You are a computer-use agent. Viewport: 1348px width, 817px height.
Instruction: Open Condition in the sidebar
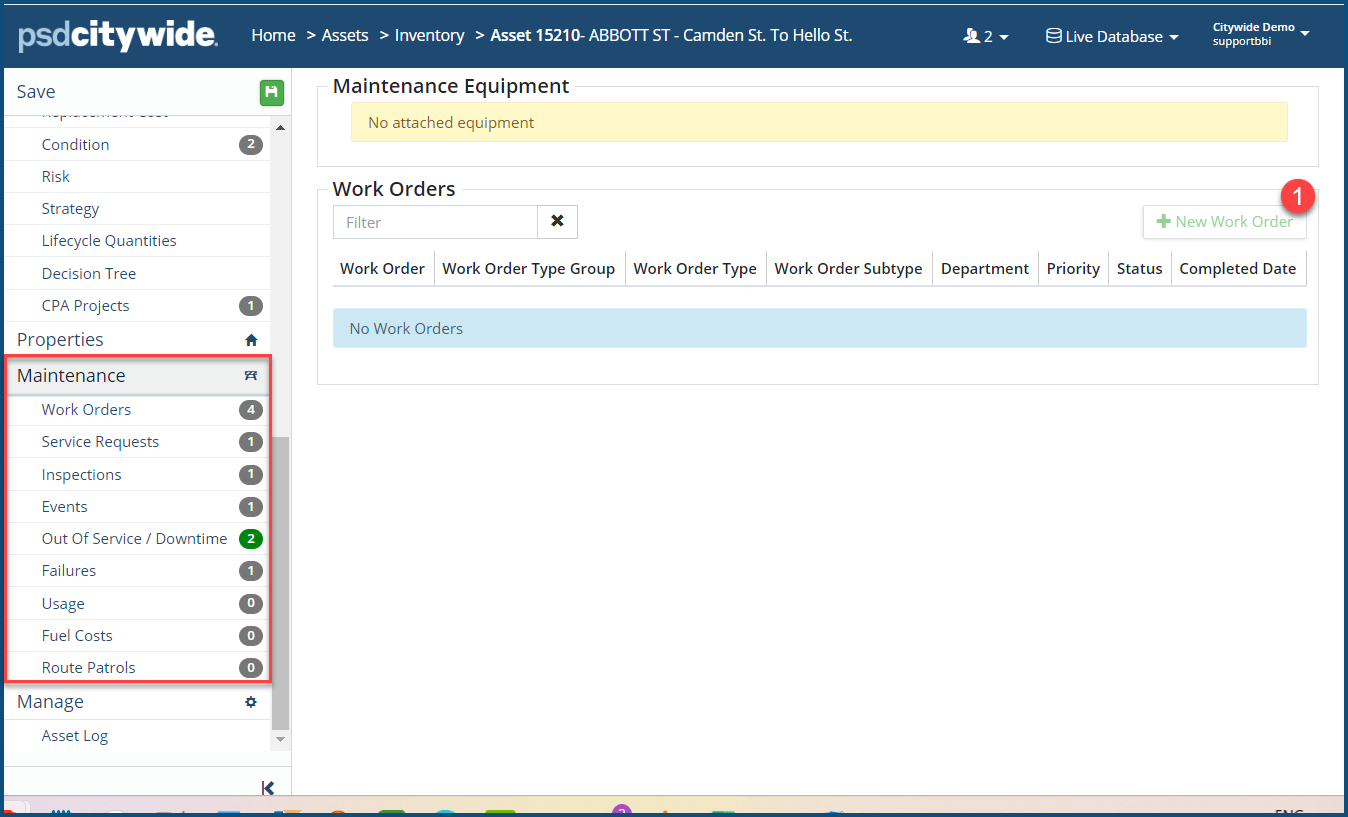[x=138, y=144]
